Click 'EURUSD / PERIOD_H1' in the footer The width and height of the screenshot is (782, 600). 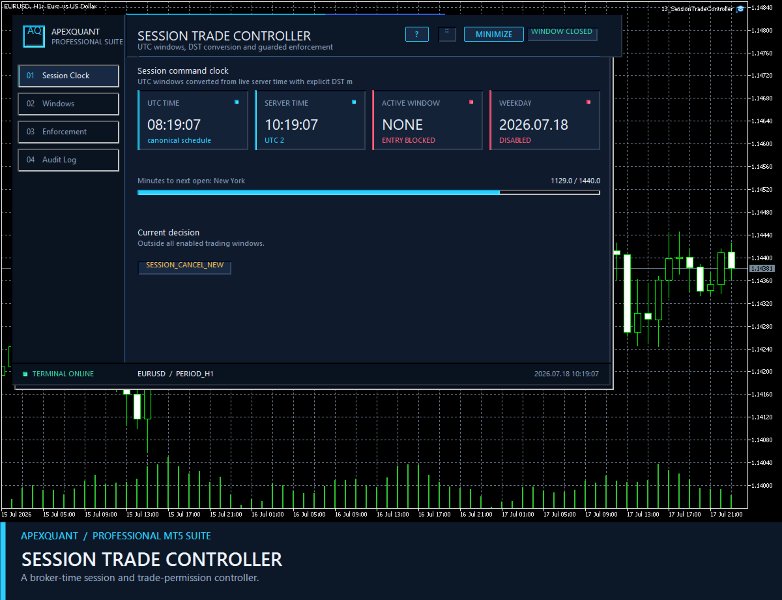pos(176,374)
